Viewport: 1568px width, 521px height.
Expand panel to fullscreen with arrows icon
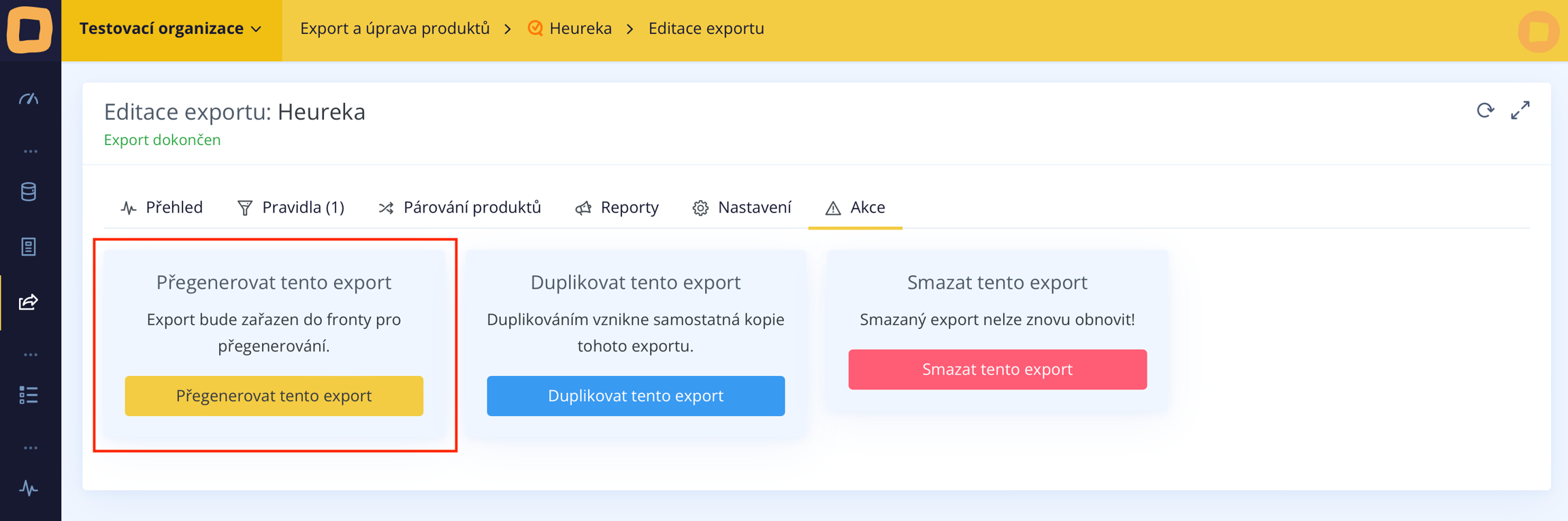[1520, 110]
